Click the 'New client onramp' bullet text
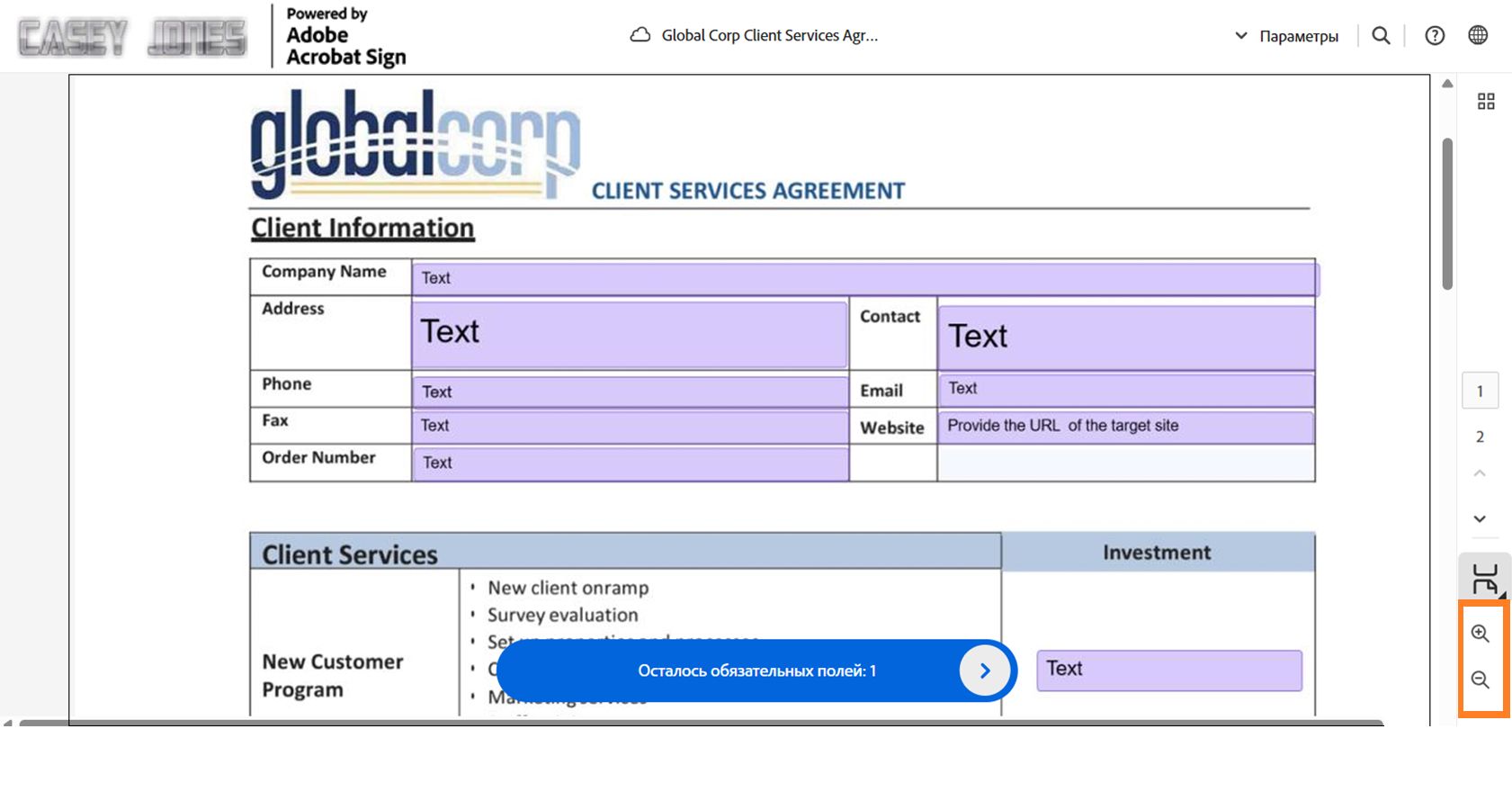This screenshot has width=1512, height=810. point(568,588)
